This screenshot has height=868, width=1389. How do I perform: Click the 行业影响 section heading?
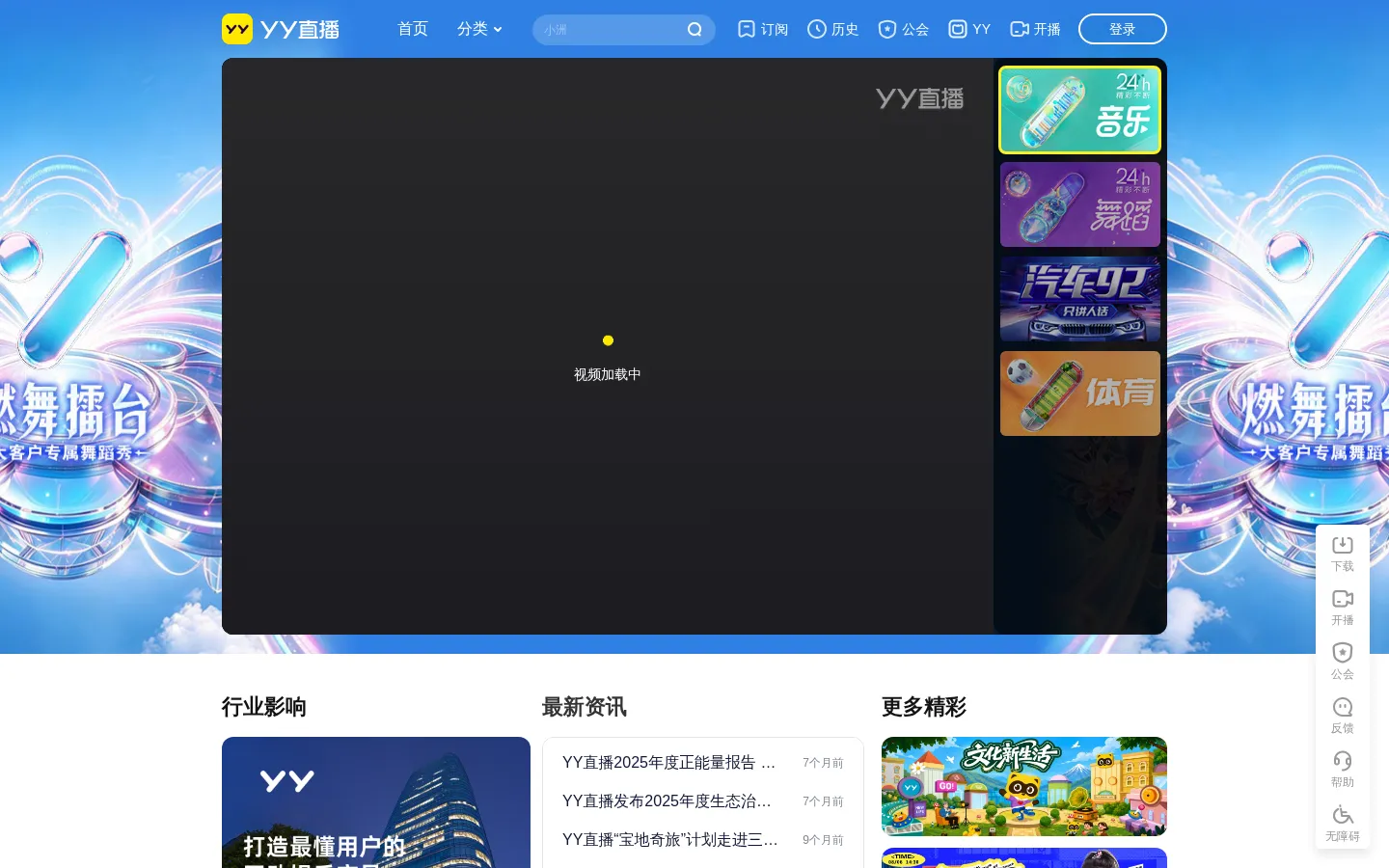264,707
